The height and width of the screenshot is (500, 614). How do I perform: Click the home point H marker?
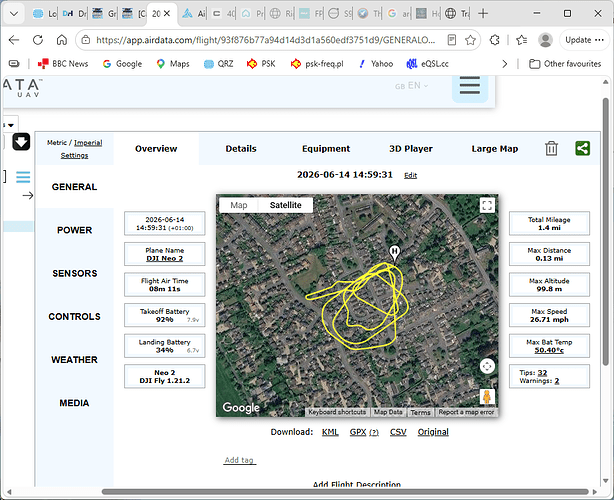pos(394,253)
